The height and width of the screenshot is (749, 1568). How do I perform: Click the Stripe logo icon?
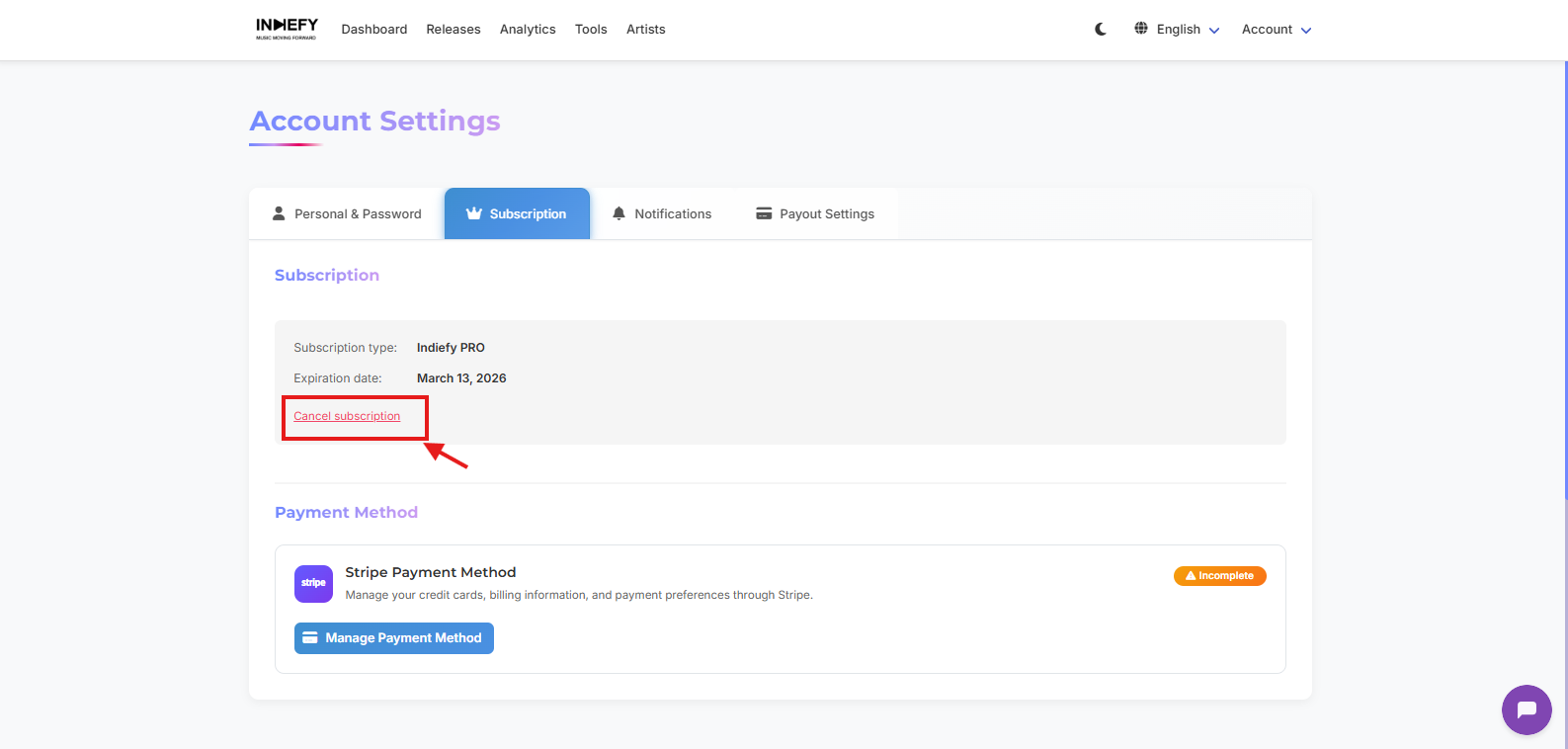(313, 583)
